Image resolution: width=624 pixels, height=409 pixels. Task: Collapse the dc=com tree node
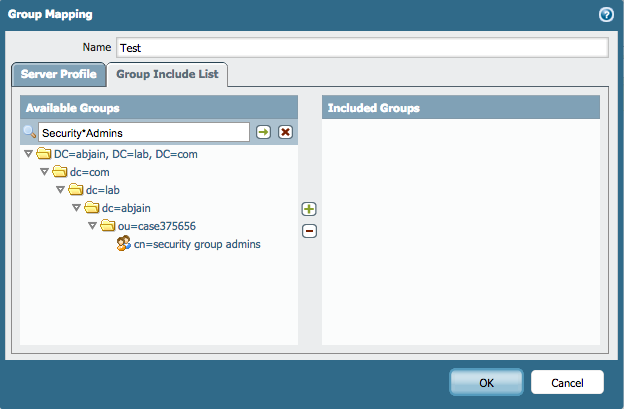click(x=44, y=172)
